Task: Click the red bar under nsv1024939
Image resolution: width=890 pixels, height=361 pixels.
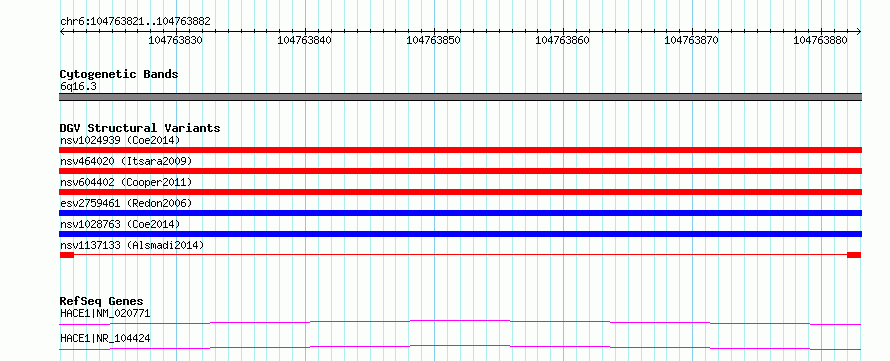Action: pyautogui.click(x=460, y=150)
